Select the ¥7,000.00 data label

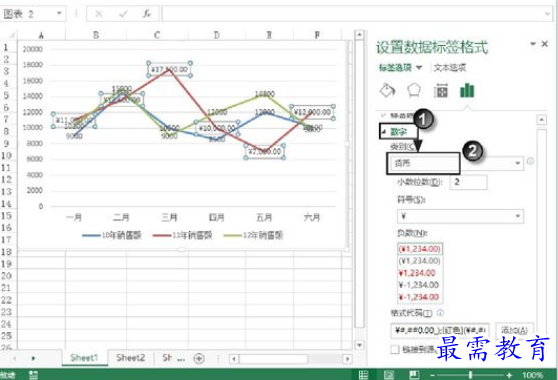[x=265, y=152]
